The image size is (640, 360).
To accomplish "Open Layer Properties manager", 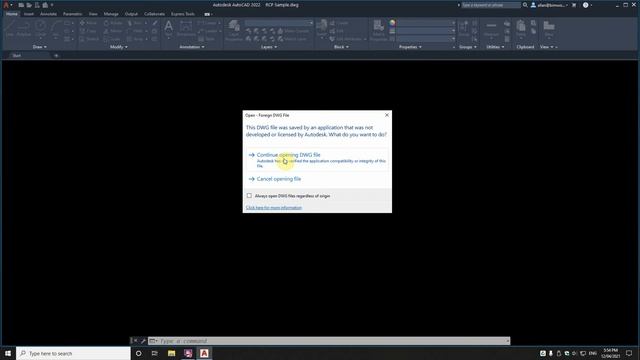I will 234,30.
